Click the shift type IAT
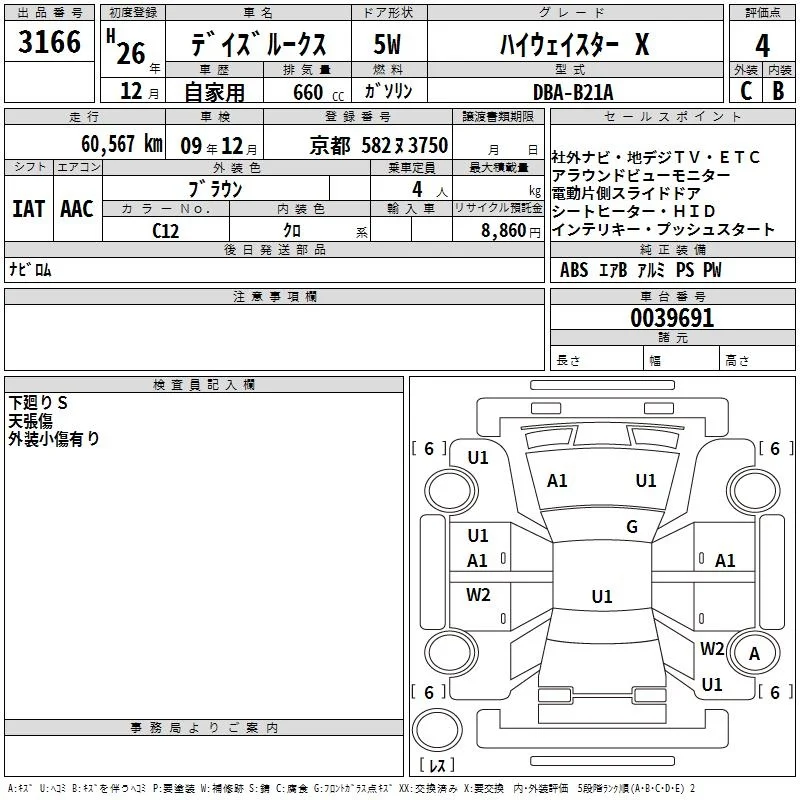The width and height of the screenshot is (800, 800). tap(28, 209)
